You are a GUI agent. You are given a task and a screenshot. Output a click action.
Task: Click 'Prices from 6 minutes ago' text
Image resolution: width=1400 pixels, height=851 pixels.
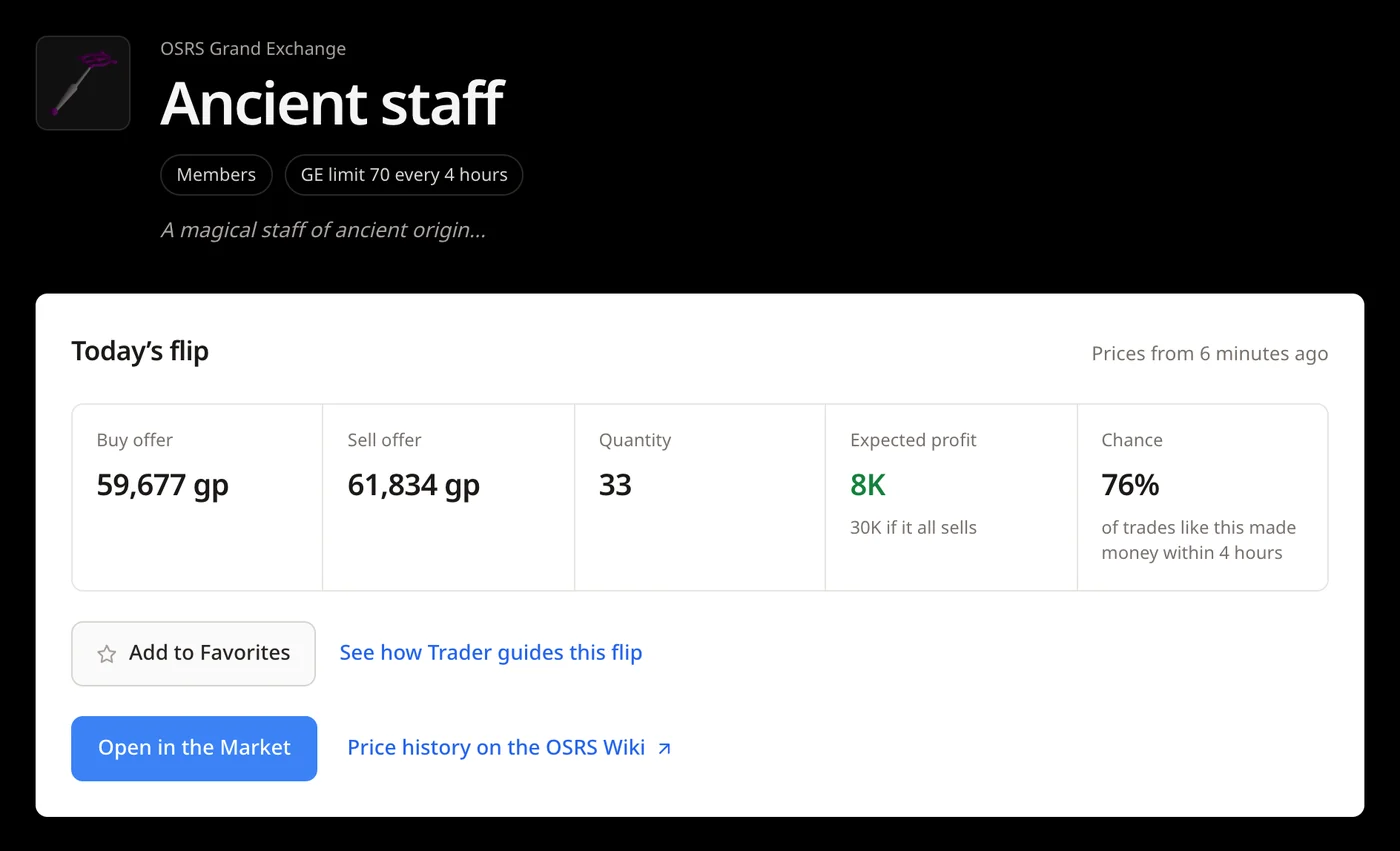(1210, 353)
